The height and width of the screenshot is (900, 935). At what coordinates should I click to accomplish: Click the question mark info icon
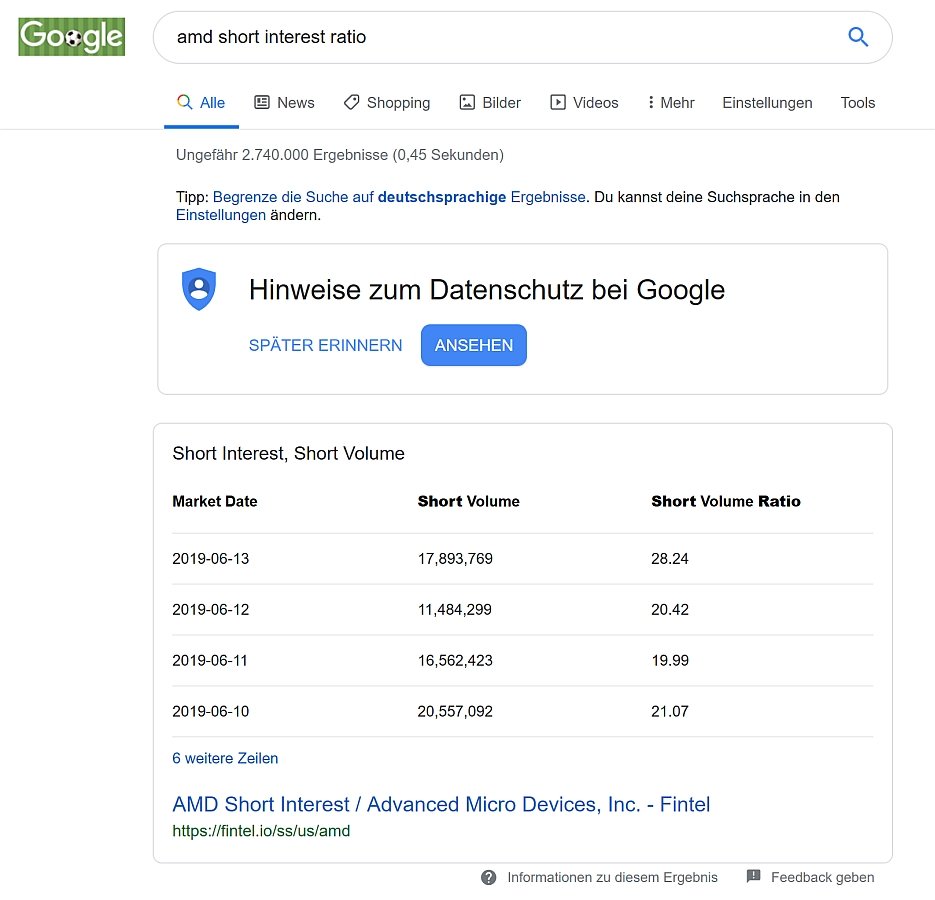489,877
